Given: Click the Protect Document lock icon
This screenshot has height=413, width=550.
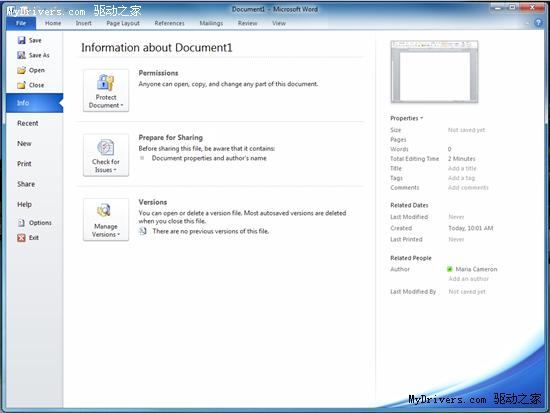Looking at the screenshot, I should 106,83.
